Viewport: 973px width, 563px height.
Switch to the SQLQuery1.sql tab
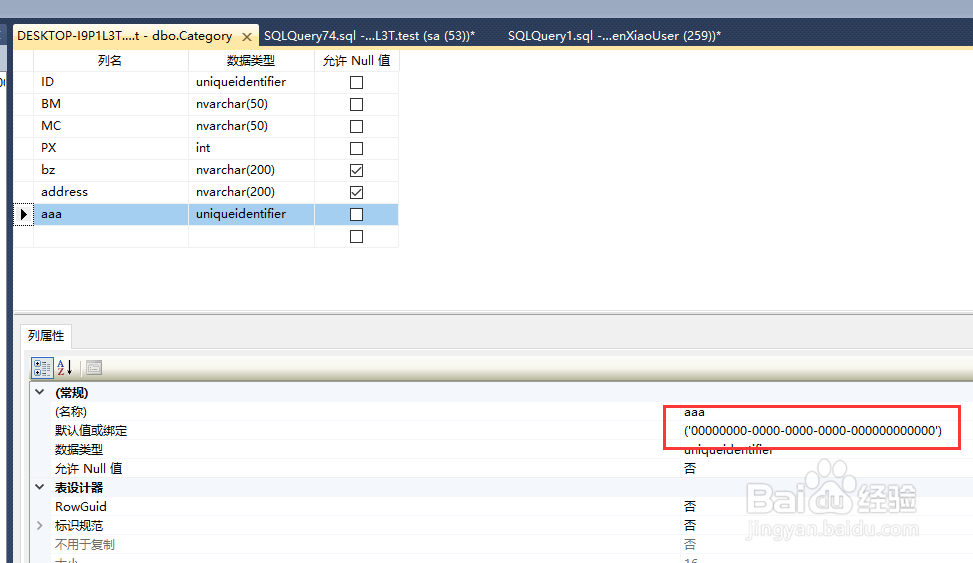coord(614,36)
